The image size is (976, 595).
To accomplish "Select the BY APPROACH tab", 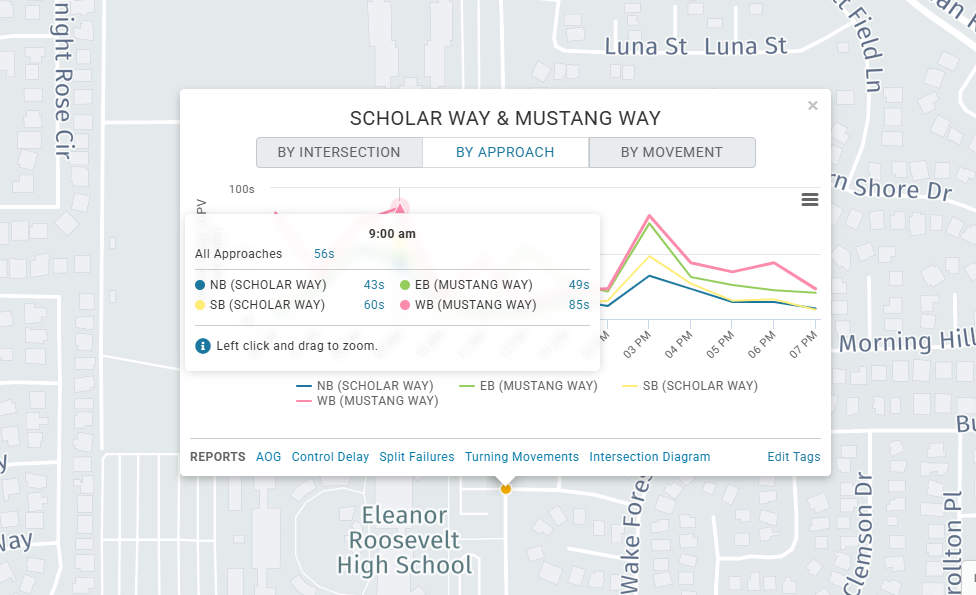I will [x=505, y=152].
